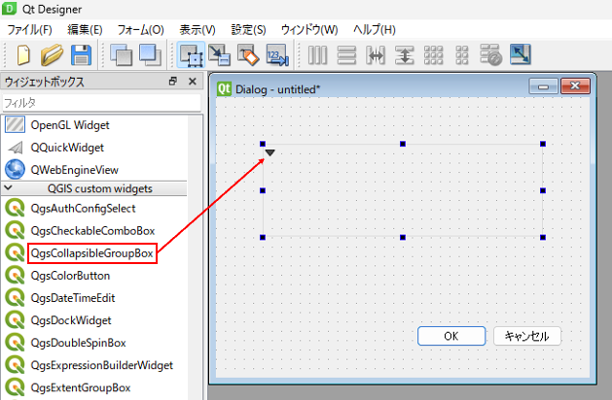Open the ウィンドウ(W) menu
Image resolution: width=612 pixels, height=400 pixels.
(x=309, y=30)
